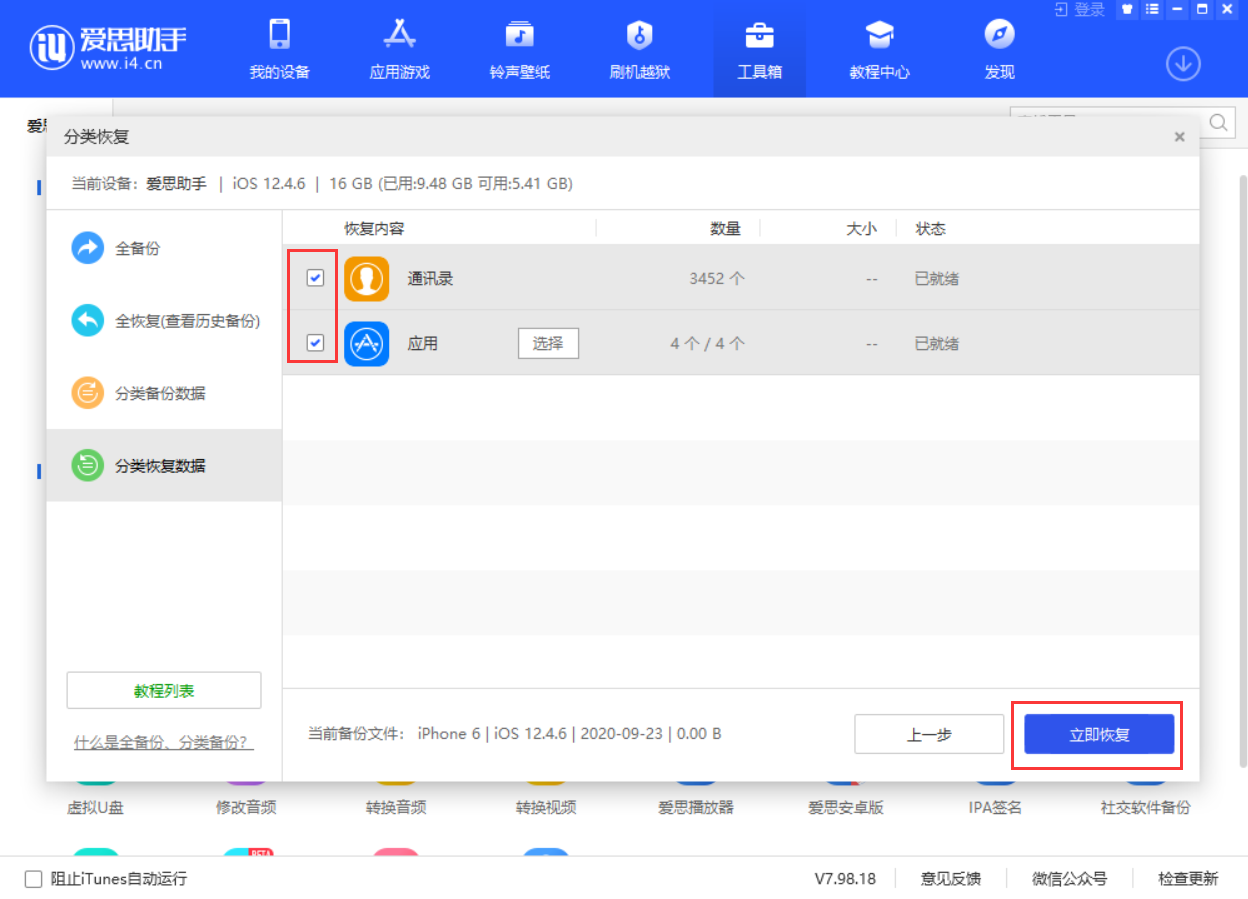Uncheck the 通讯录 restore checkbox
The width and height of the screenshot is (1248, 899).
[x=315, y=278]
